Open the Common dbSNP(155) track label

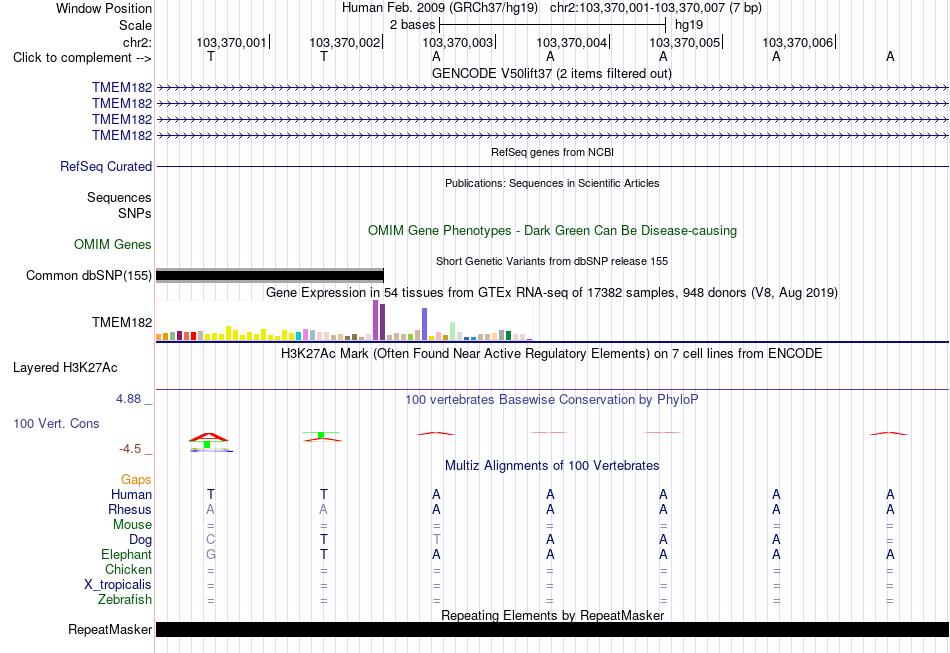89,276
